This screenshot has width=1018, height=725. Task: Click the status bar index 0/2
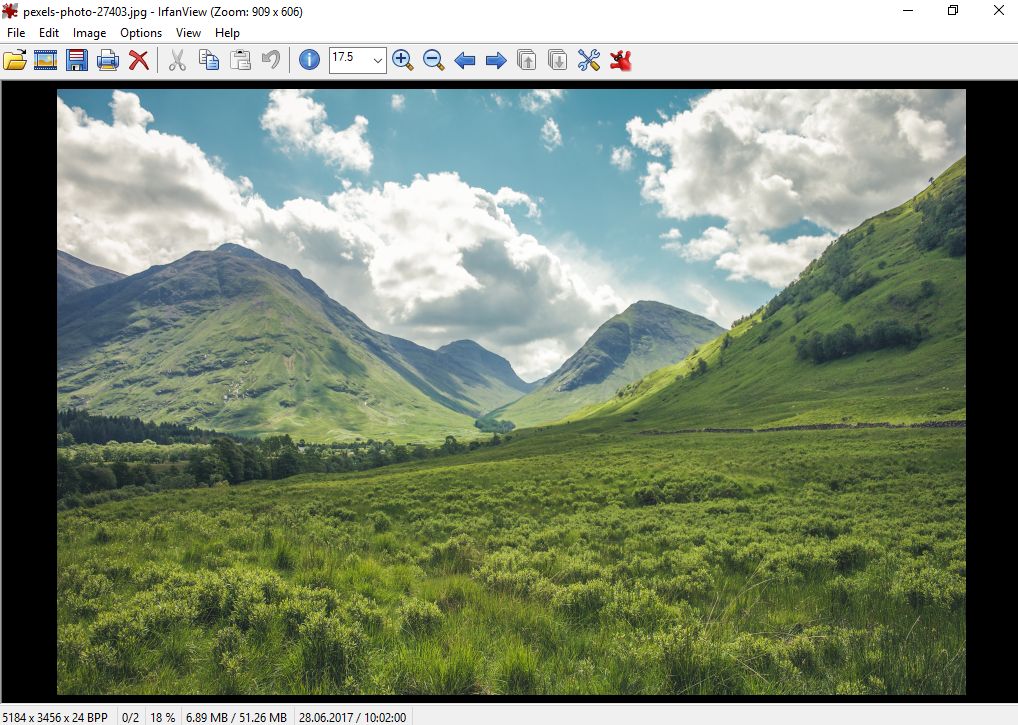point(130,717)
